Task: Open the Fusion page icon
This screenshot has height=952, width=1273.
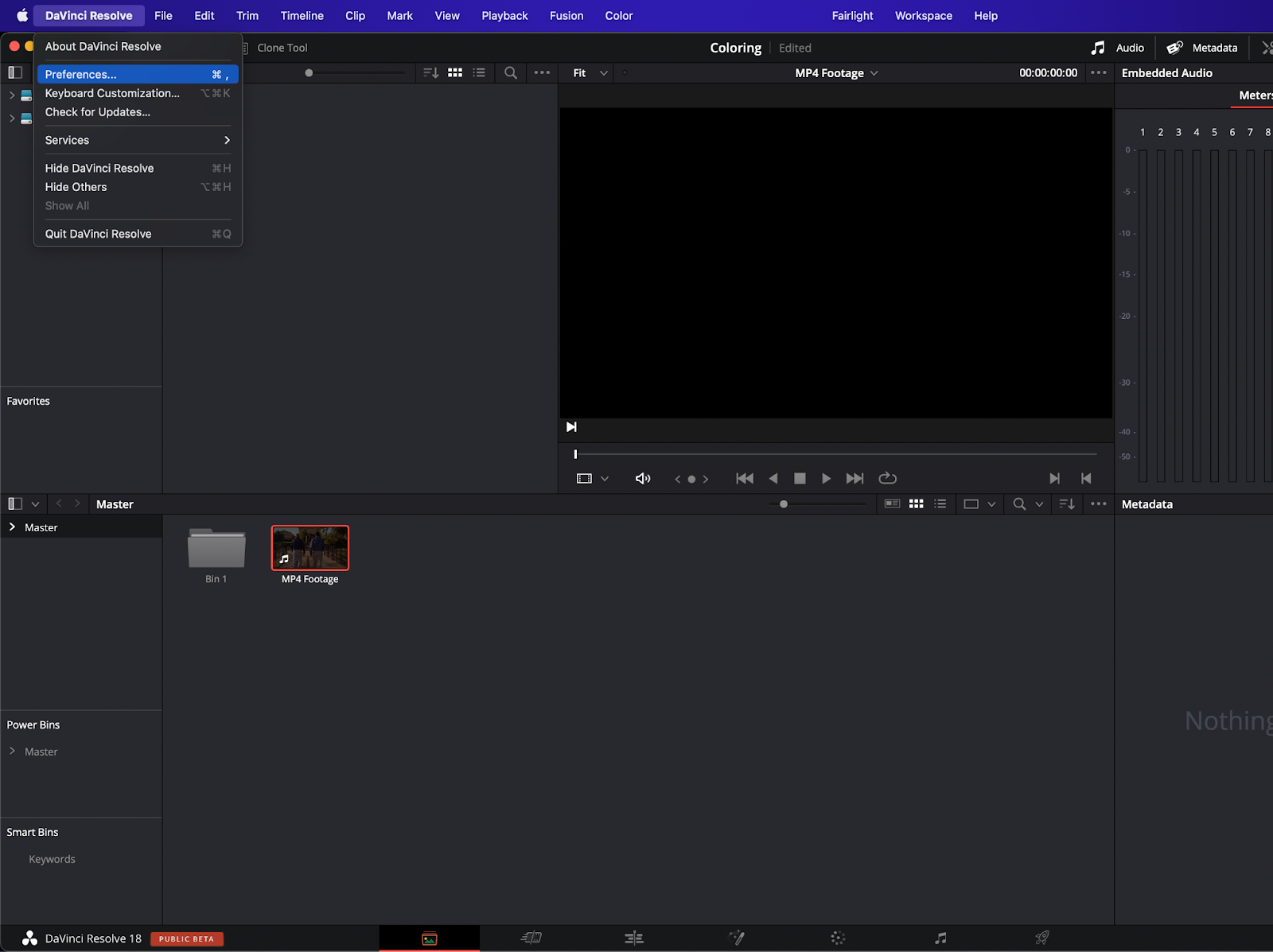Action: tap(737, 938)
